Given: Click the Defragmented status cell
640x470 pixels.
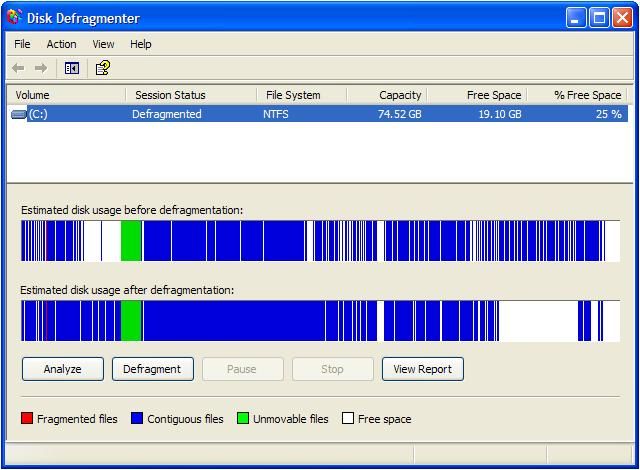Looking at the screenshot, I should click(x=167, y=114).
